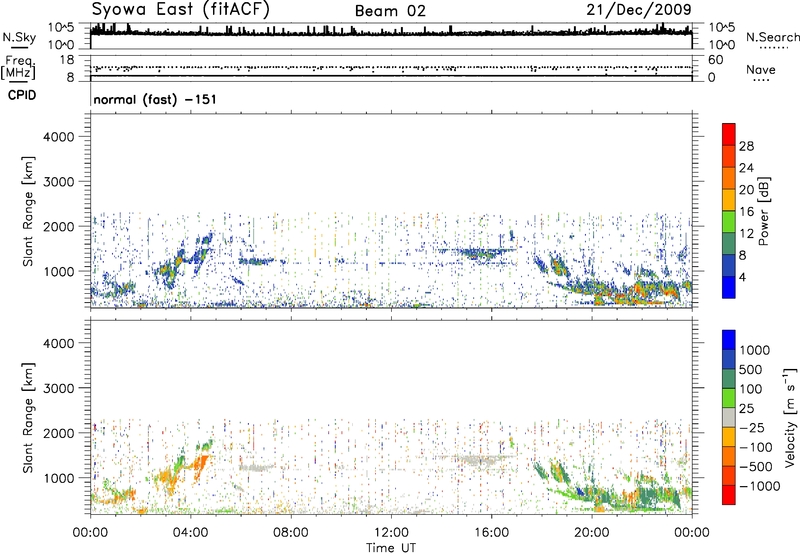Click the '4' power colorbar tick
The image size is (800, 554).
[x=742, y=277]
